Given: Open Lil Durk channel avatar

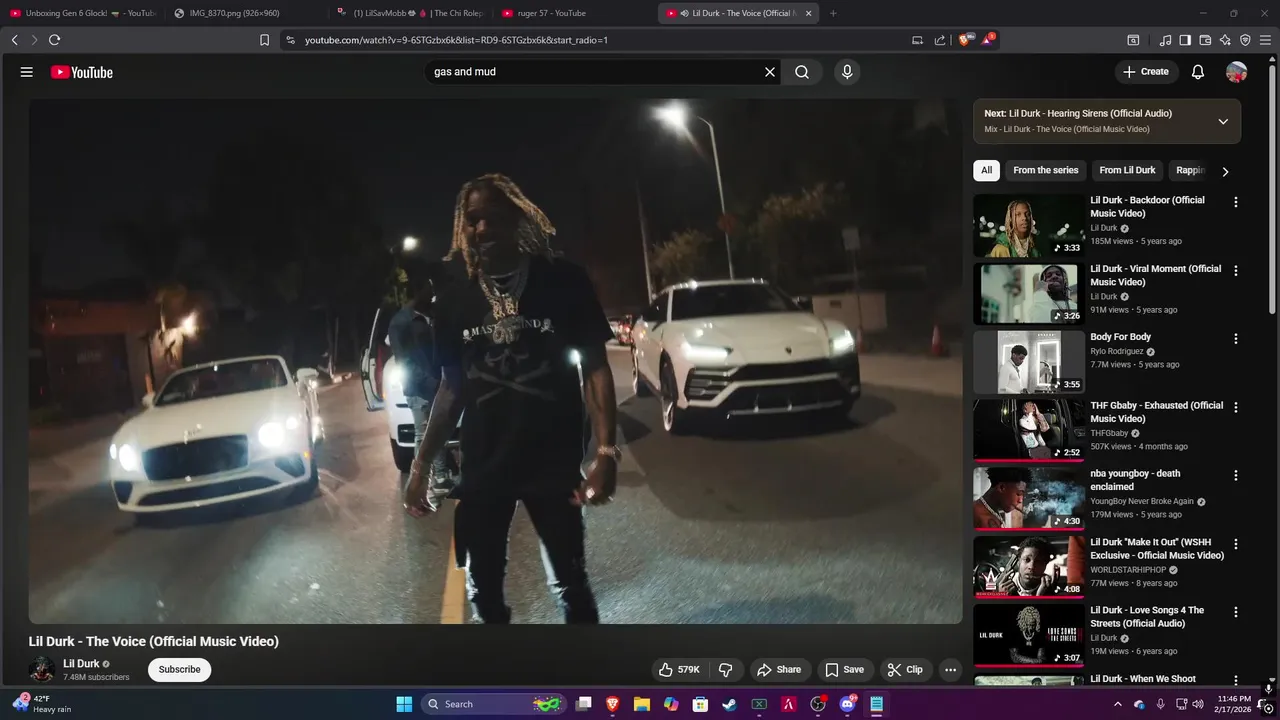Looking at the screenshot, I should coord(42,670).
